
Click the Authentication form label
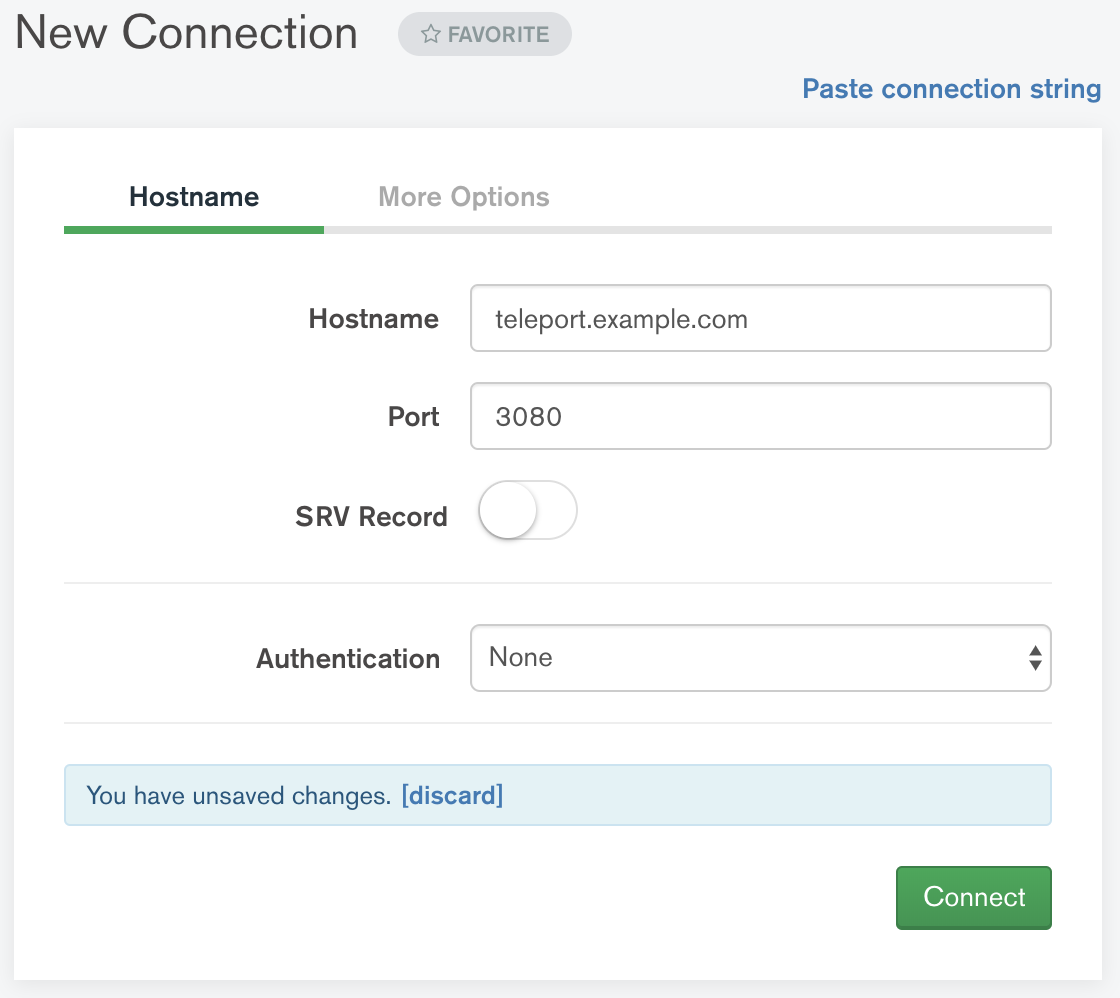348,658
